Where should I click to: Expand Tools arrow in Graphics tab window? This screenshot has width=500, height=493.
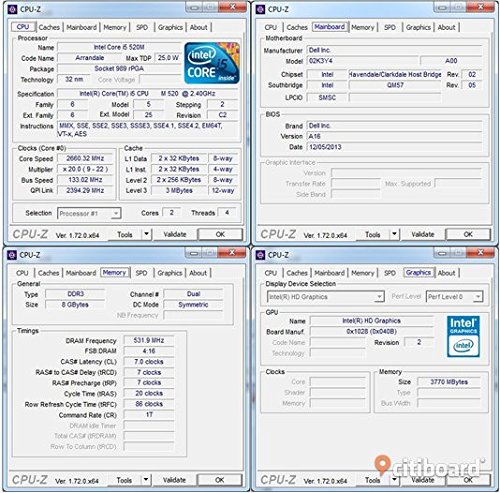click(394, 480)
